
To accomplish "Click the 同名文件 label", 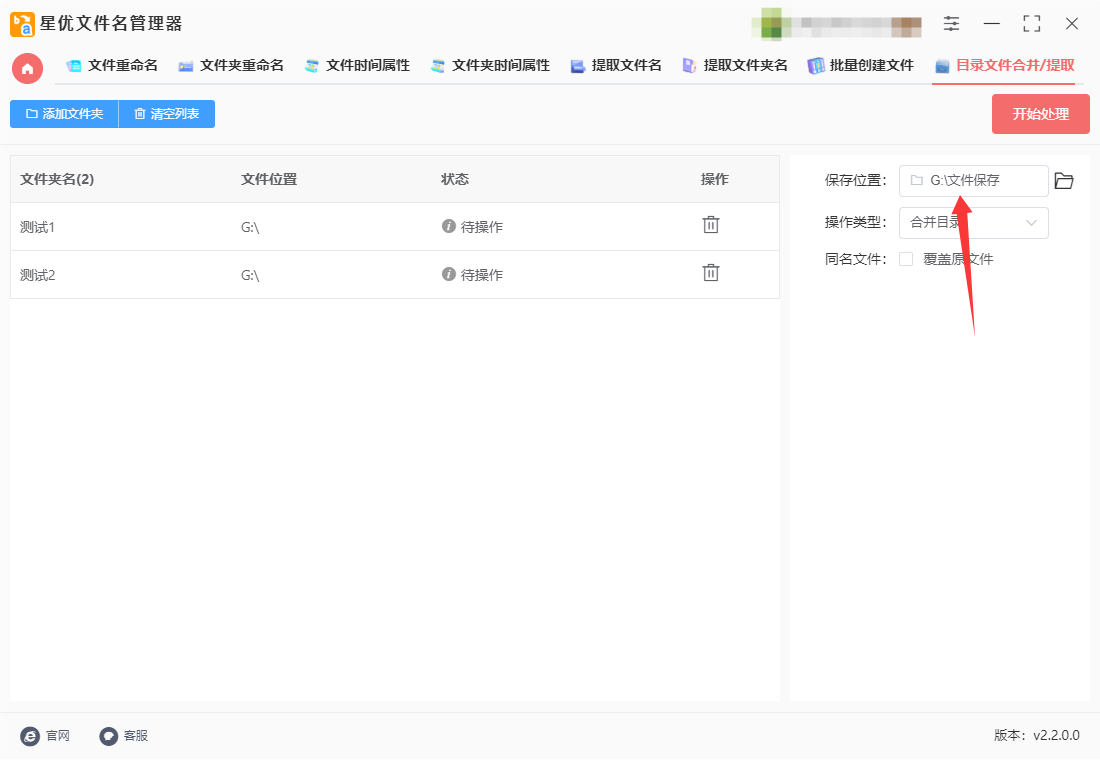I will pos(855,259).
